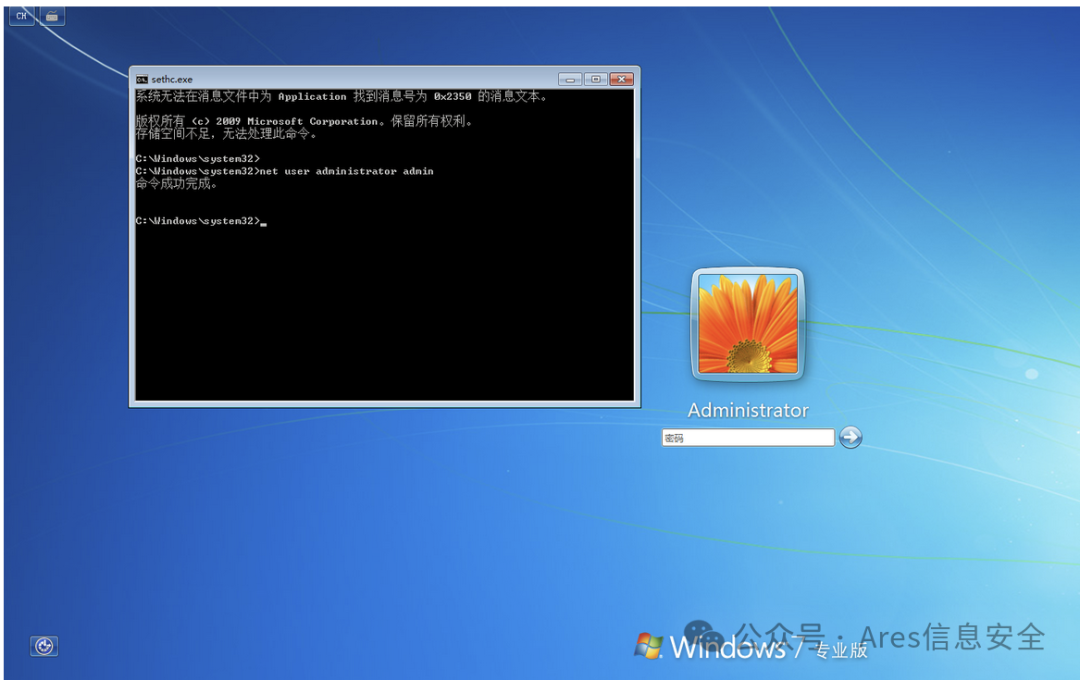Close the sethc.exe console window

tap(621, 79)
